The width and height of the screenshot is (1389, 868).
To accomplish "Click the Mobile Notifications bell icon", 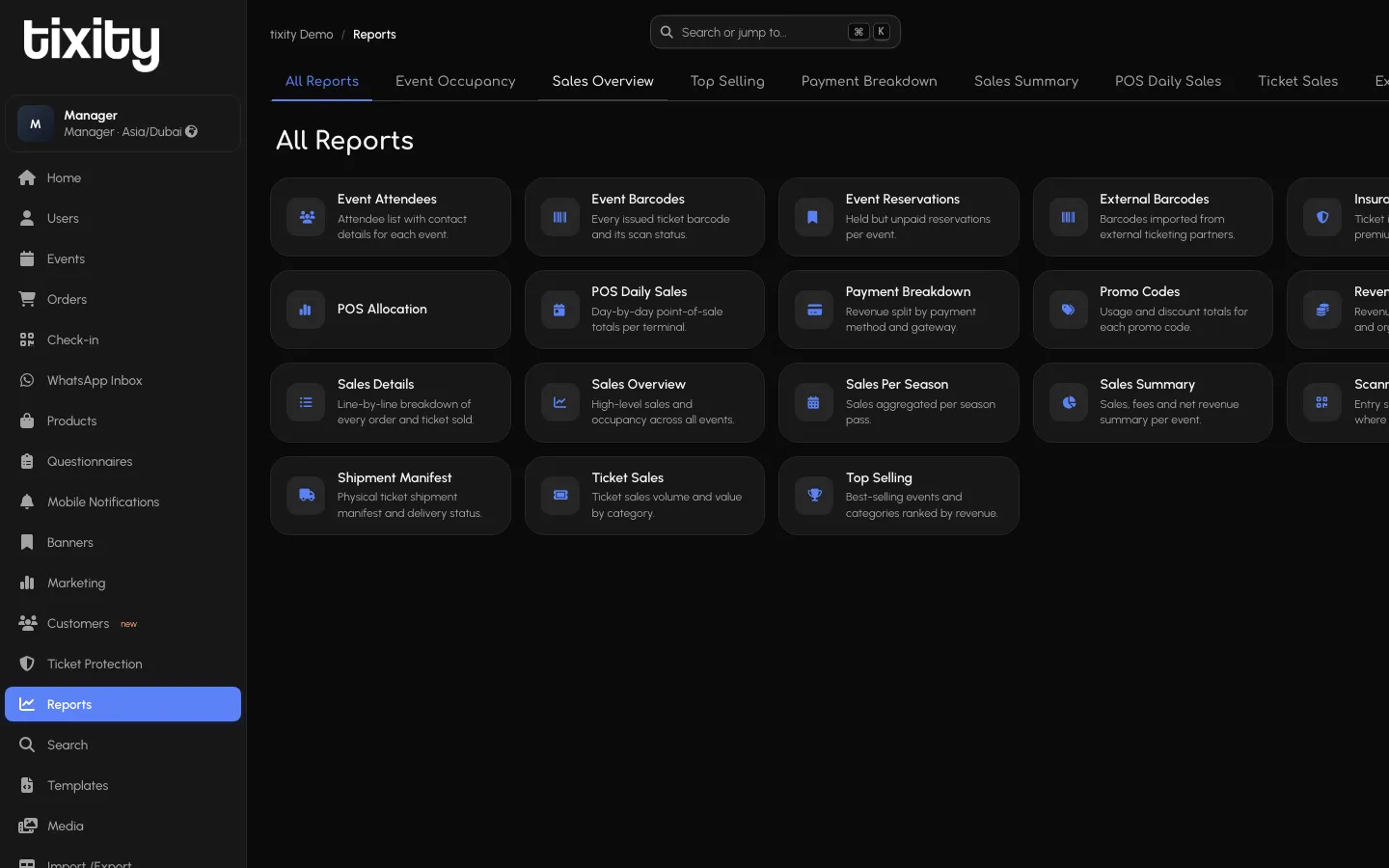I will coord(27,502).
